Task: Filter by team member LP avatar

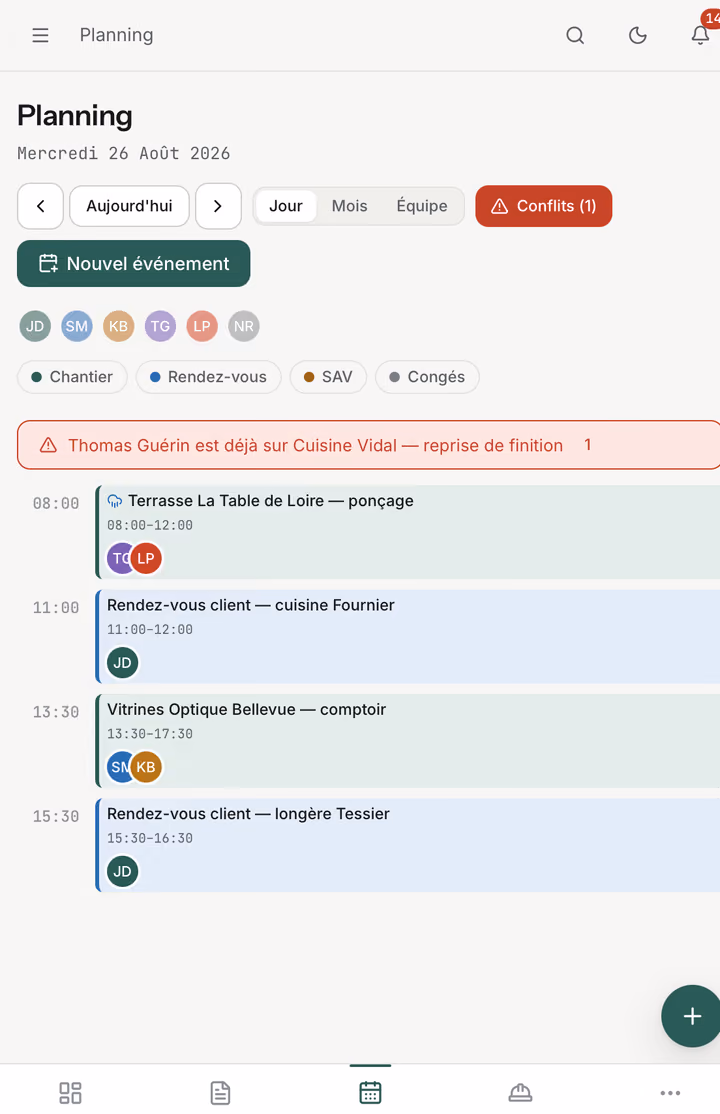Action: 203,326
